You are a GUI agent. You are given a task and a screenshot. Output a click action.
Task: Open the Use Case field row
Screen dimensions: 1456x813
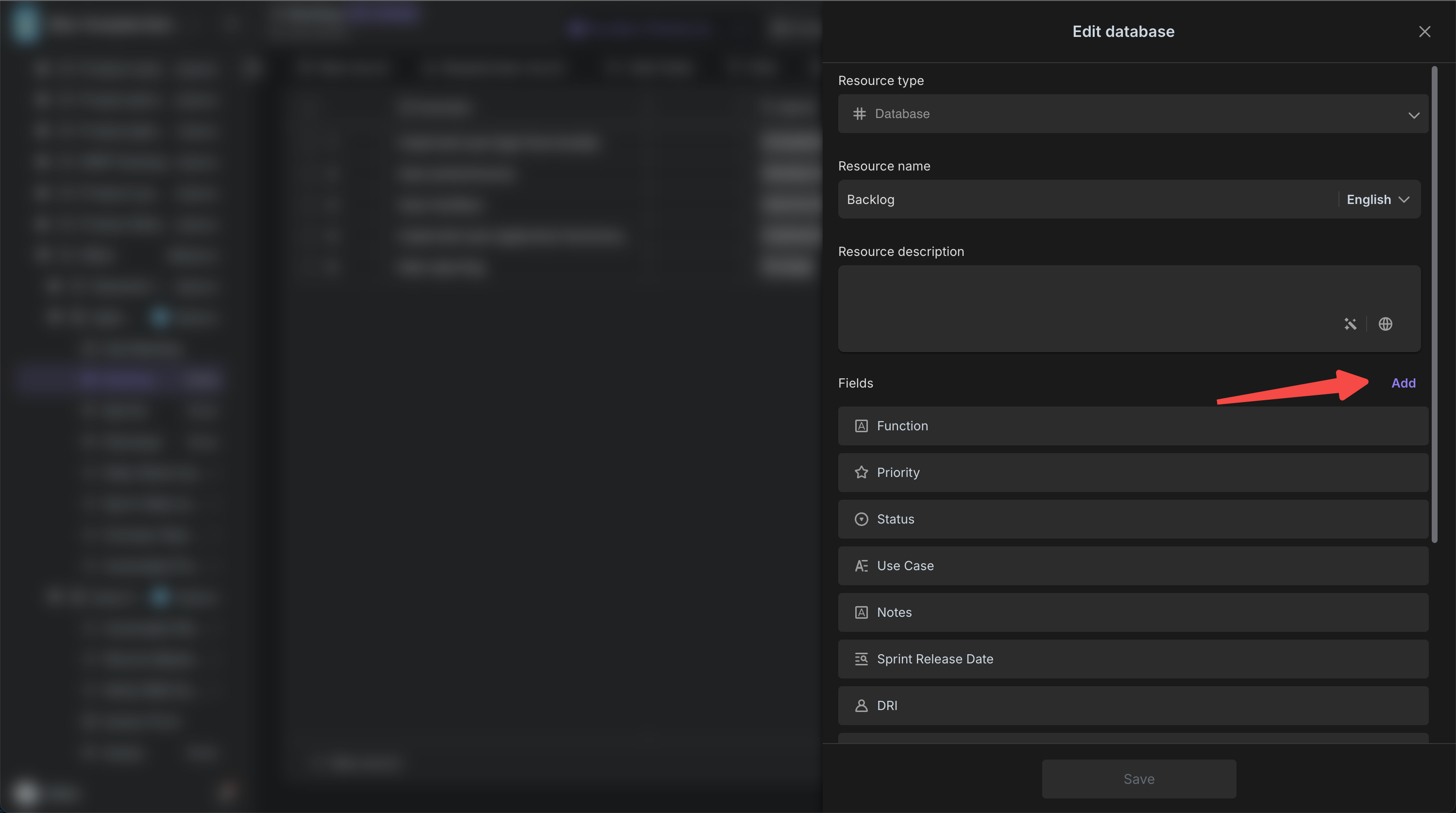click(1133, 565)
